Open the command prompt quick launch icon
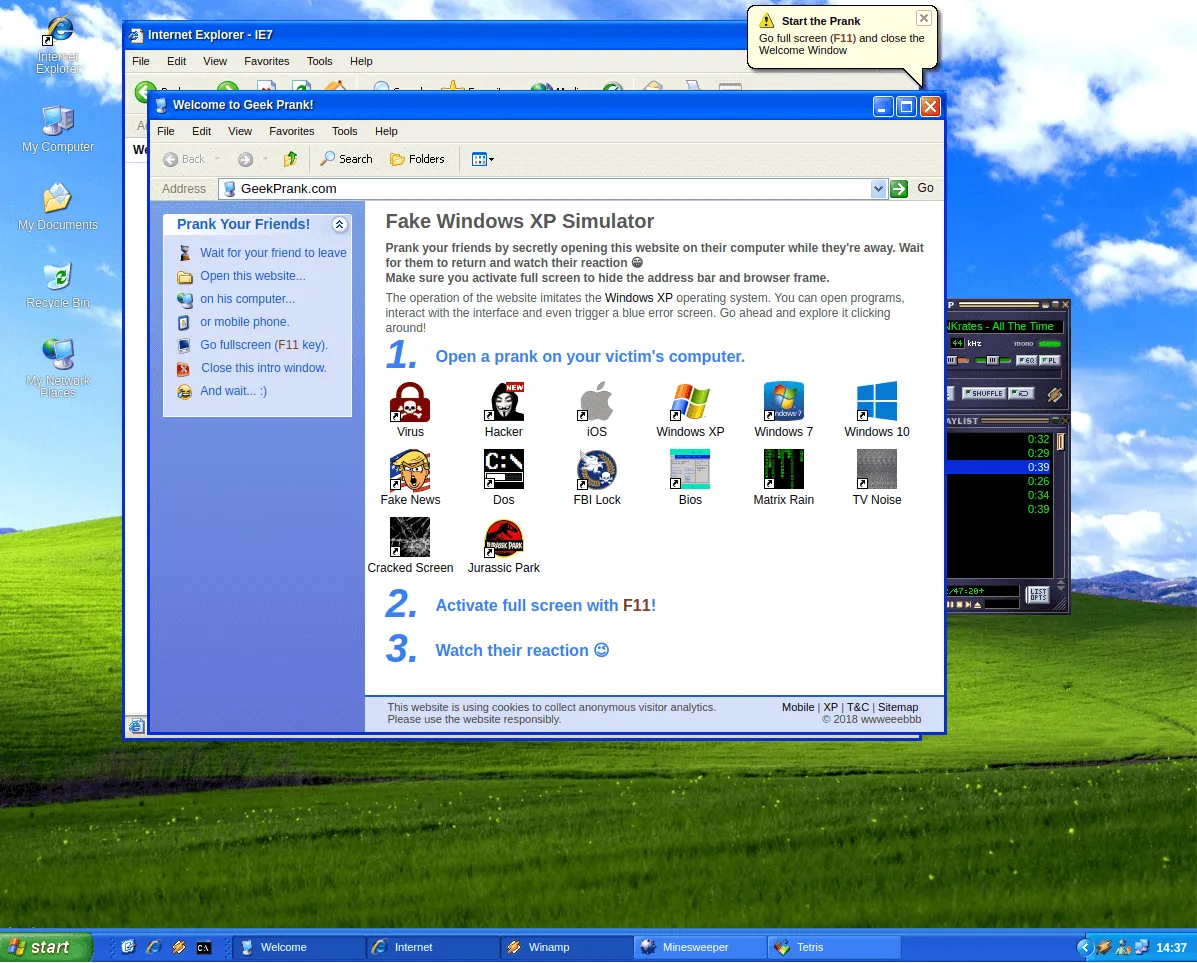The width and height of the screenshot is (1197, 963). [x=204, y=947]
